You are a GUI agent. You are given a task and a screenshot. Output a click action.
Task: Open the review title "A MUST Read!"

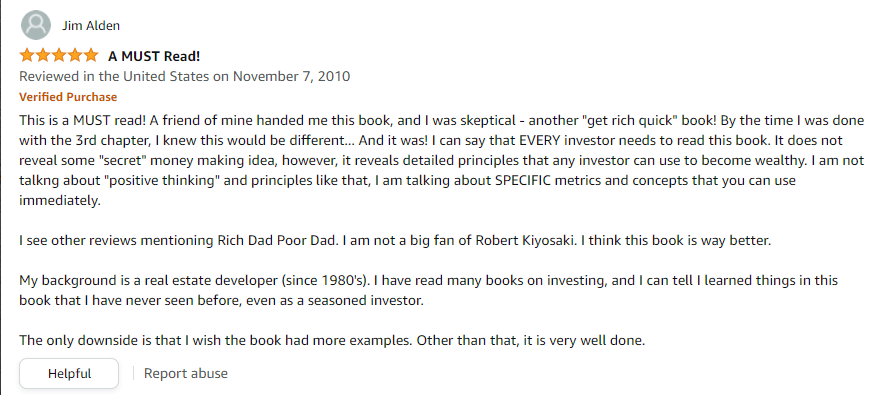154,56
